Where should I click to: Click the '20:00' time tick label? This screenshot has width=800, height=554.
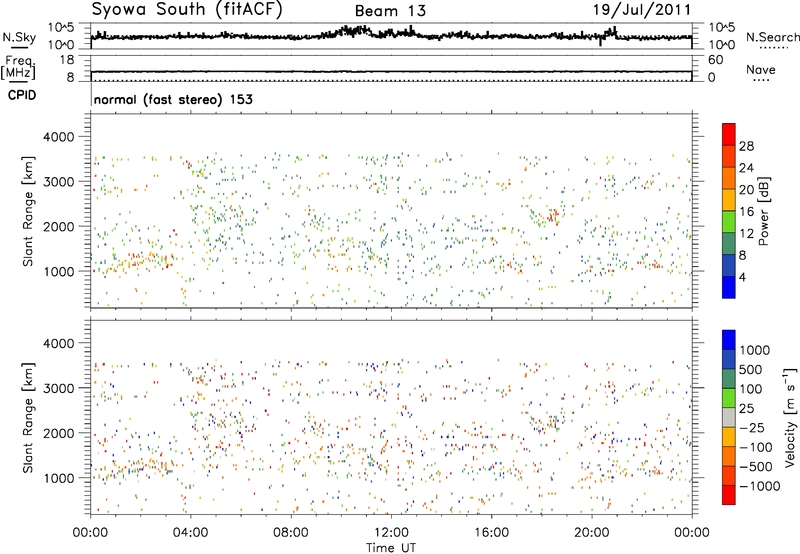point(591,533)
